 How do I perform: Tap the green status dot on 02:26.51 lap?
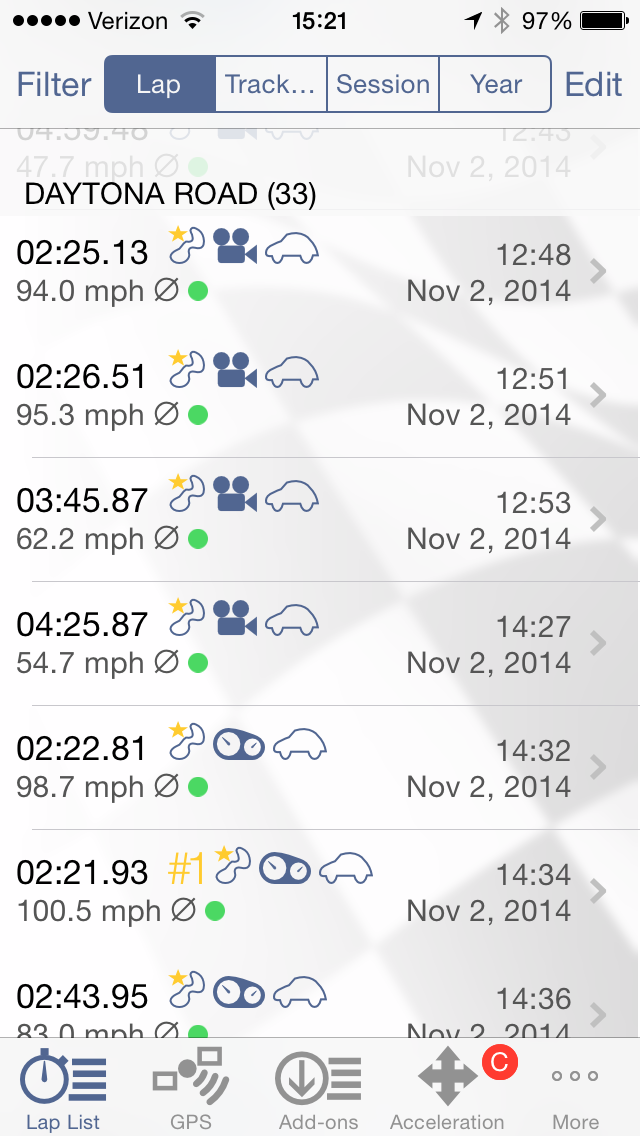click(198, 415)
